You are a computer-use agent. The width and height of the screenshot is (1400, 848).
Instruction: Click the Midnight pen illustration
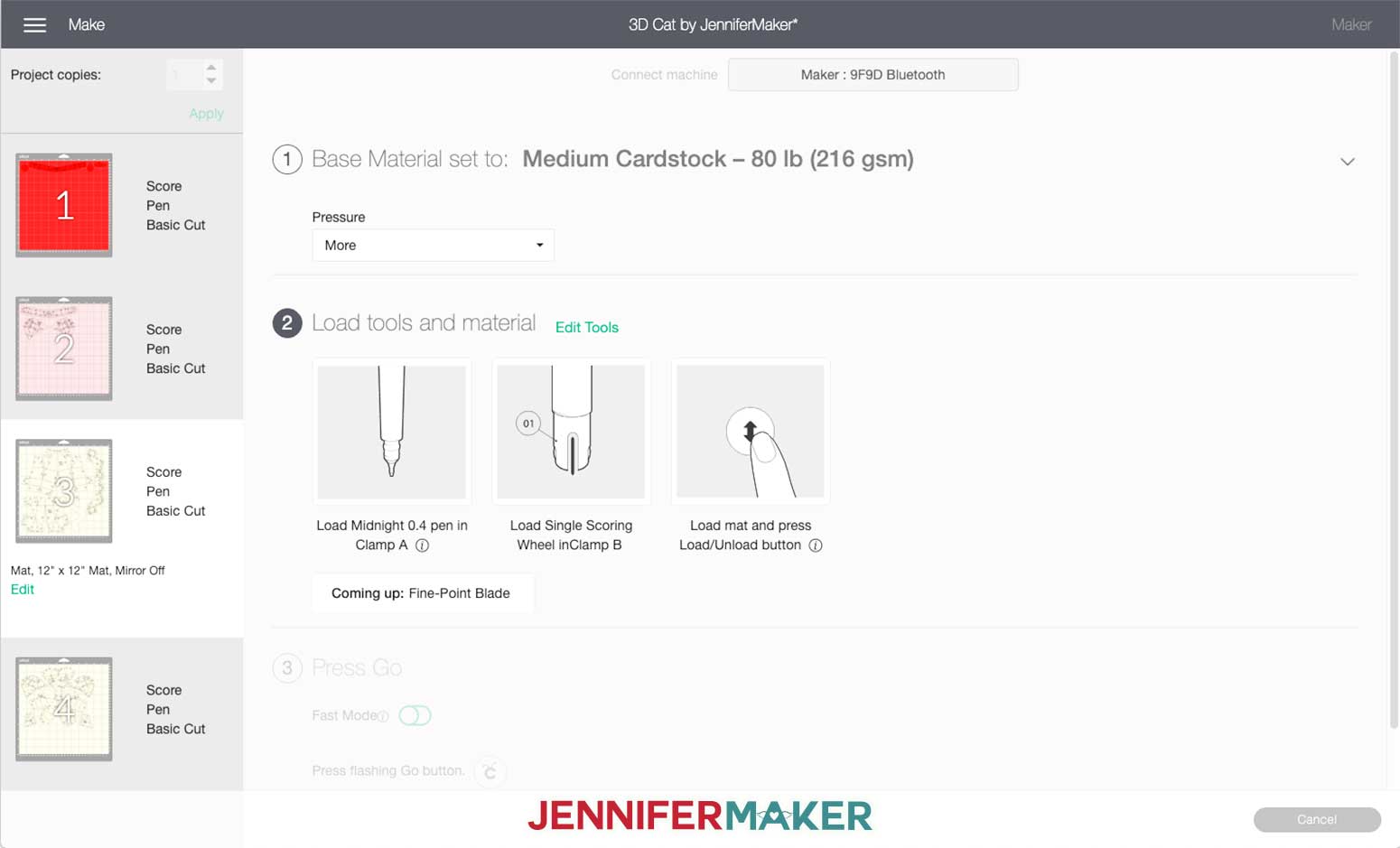click(392, 432)
